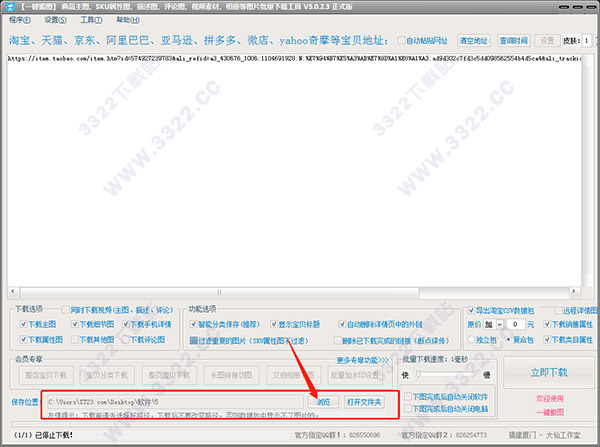Select the 复合包 radio button
The height and width of the screenshot is (447, 600).
(x=509, y=339)
